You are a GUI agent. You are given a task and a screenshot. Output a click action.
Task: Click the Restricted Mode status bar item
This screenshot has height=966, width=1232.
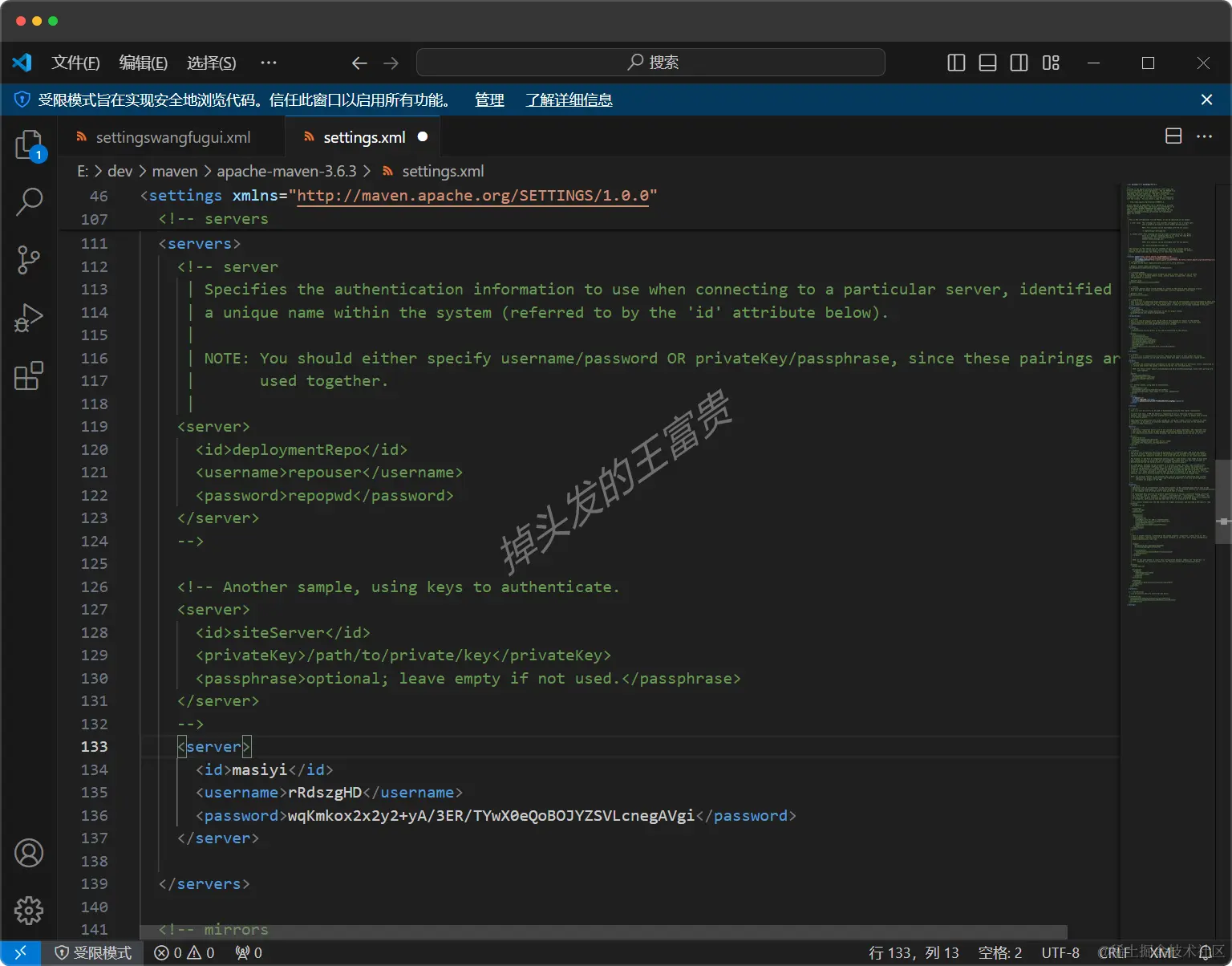93,952
